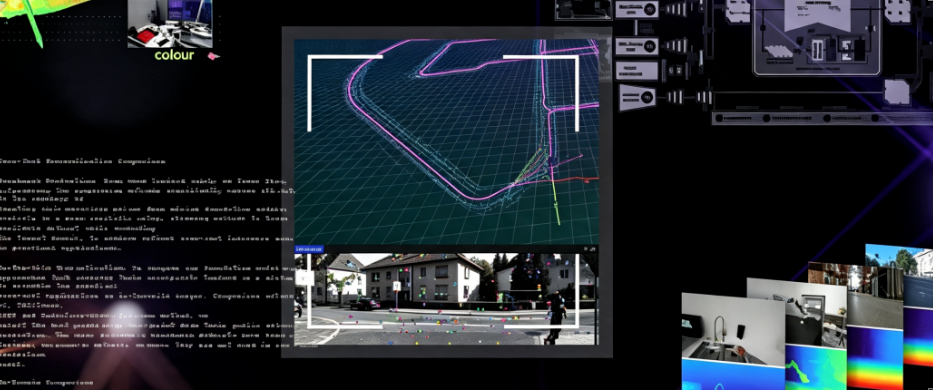The image size is (933, 390).
Task: Open the kitchen sink photo thumbnail
Action: tap(733, 328)
